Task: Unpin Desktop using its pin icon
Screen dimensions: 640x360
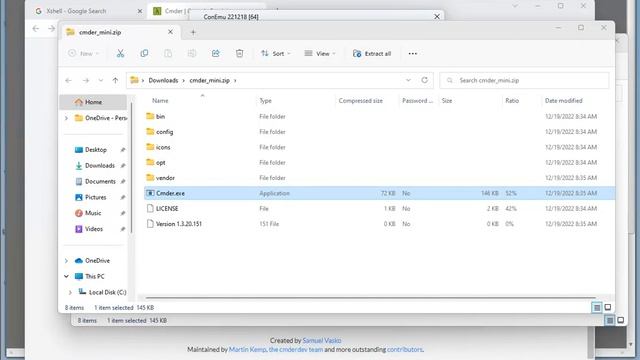Action: pos(122,150)
